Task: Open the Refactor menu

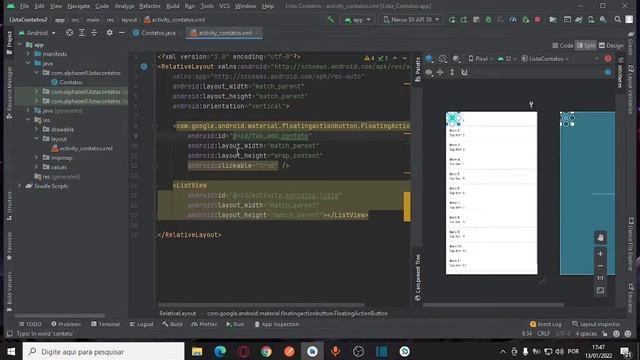Action: click(150, 6)
